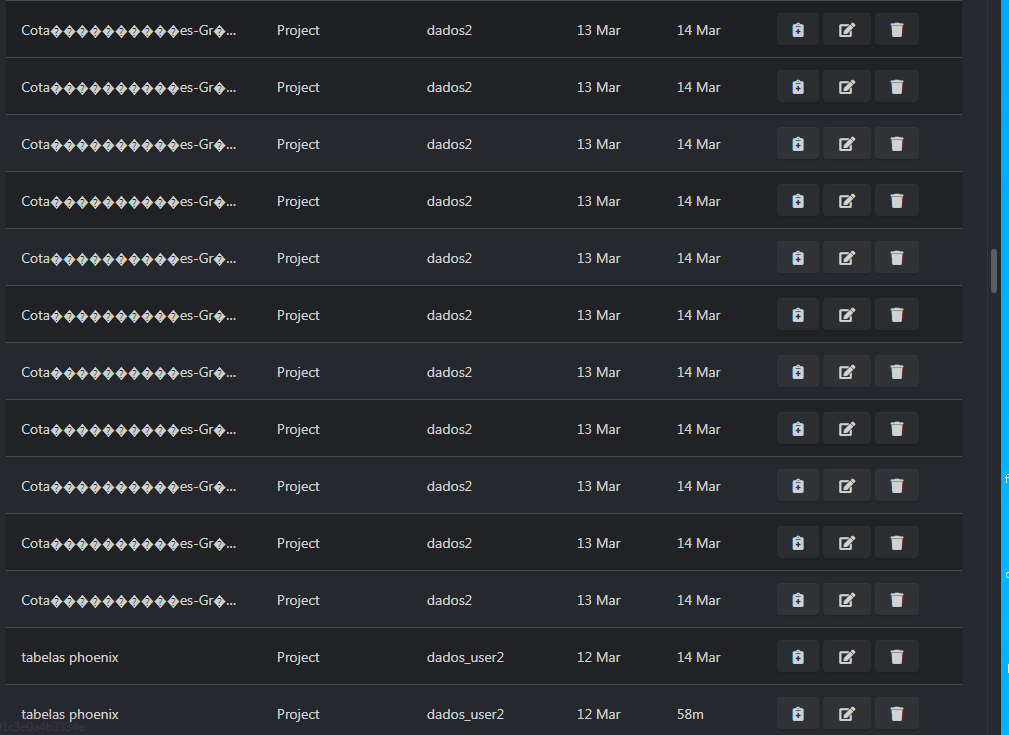Click the dados_user2 owner in the 58m row
The image size is (1009, 735).
coord(465,714)
